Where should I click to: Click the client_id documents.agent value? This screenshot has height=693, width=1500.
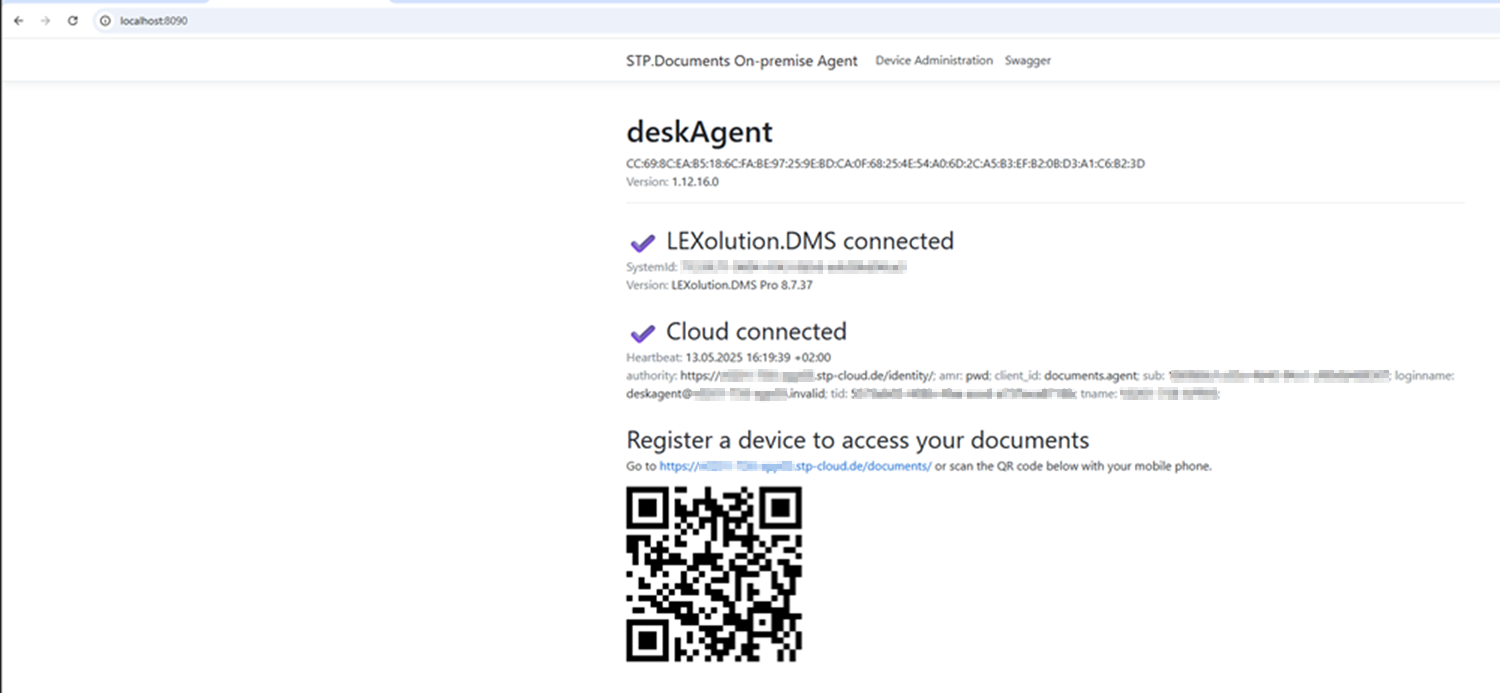[1090, 376]
